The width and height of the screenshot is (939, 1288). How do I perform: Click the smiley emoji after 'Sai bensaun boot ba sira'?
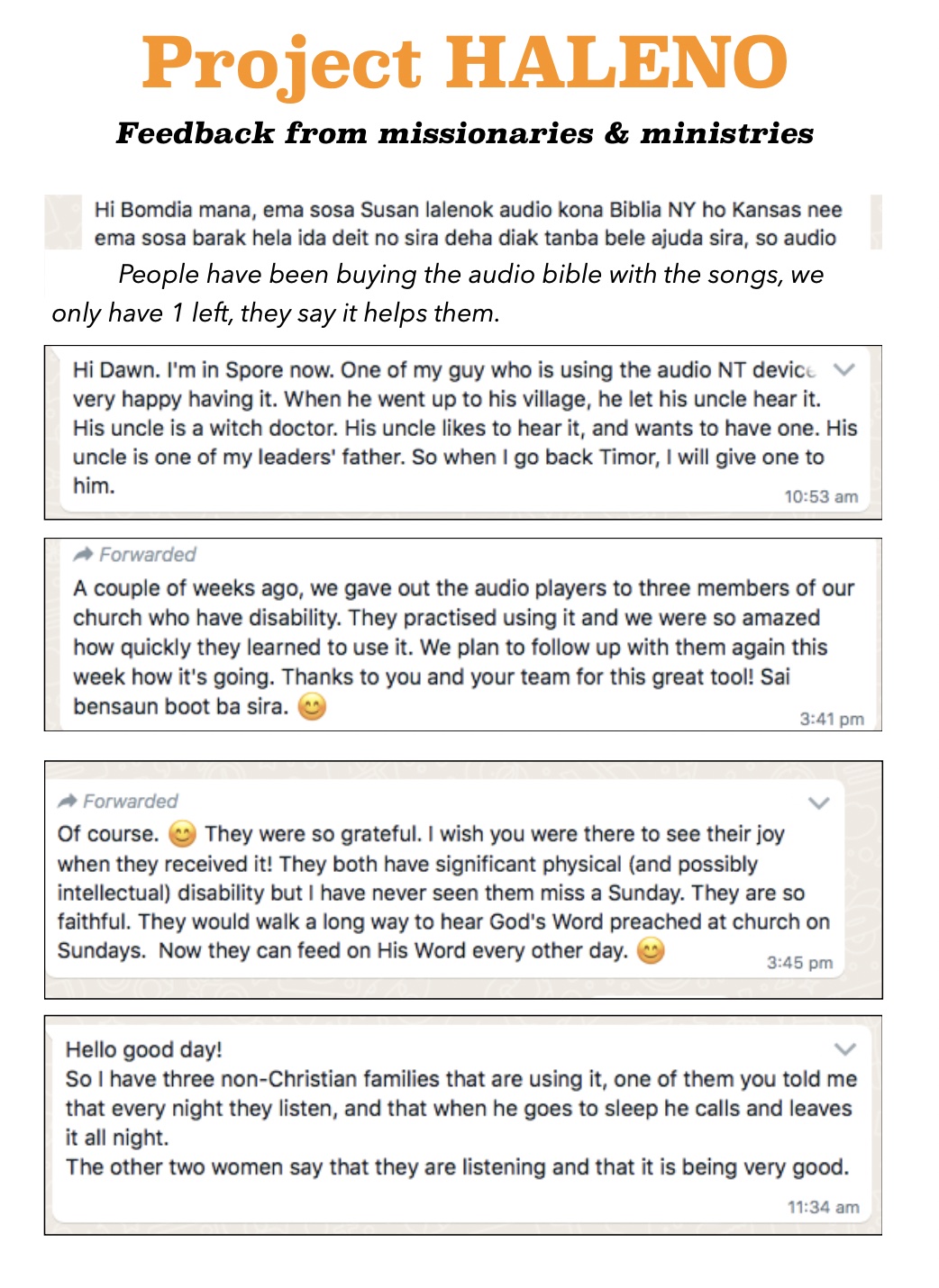coord(312,707)
